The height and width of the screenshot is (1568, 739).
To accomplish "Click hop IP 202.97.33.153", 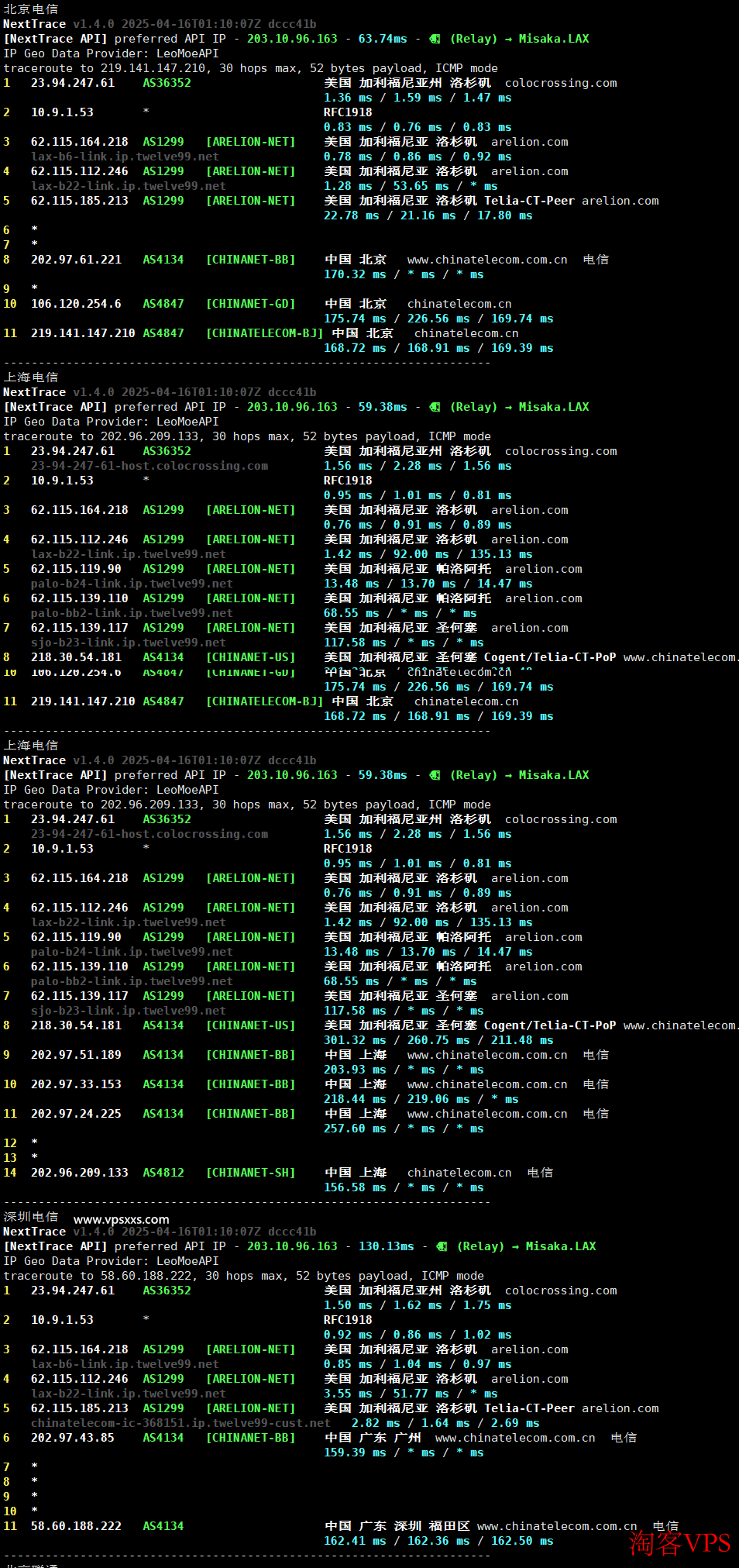I will (76, 1084).
